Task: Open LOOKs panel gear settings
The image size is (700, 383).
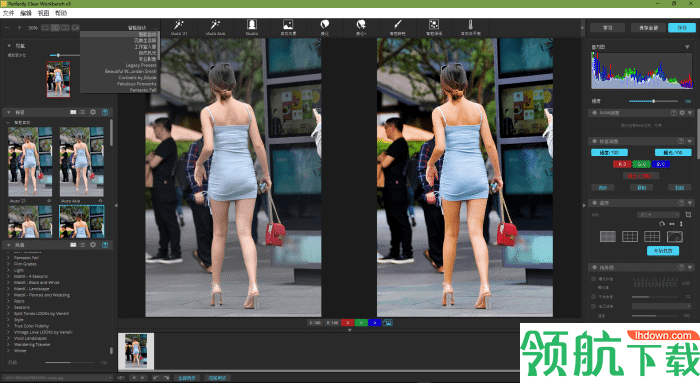Action: pyautogui.click(x=93, y=245)
